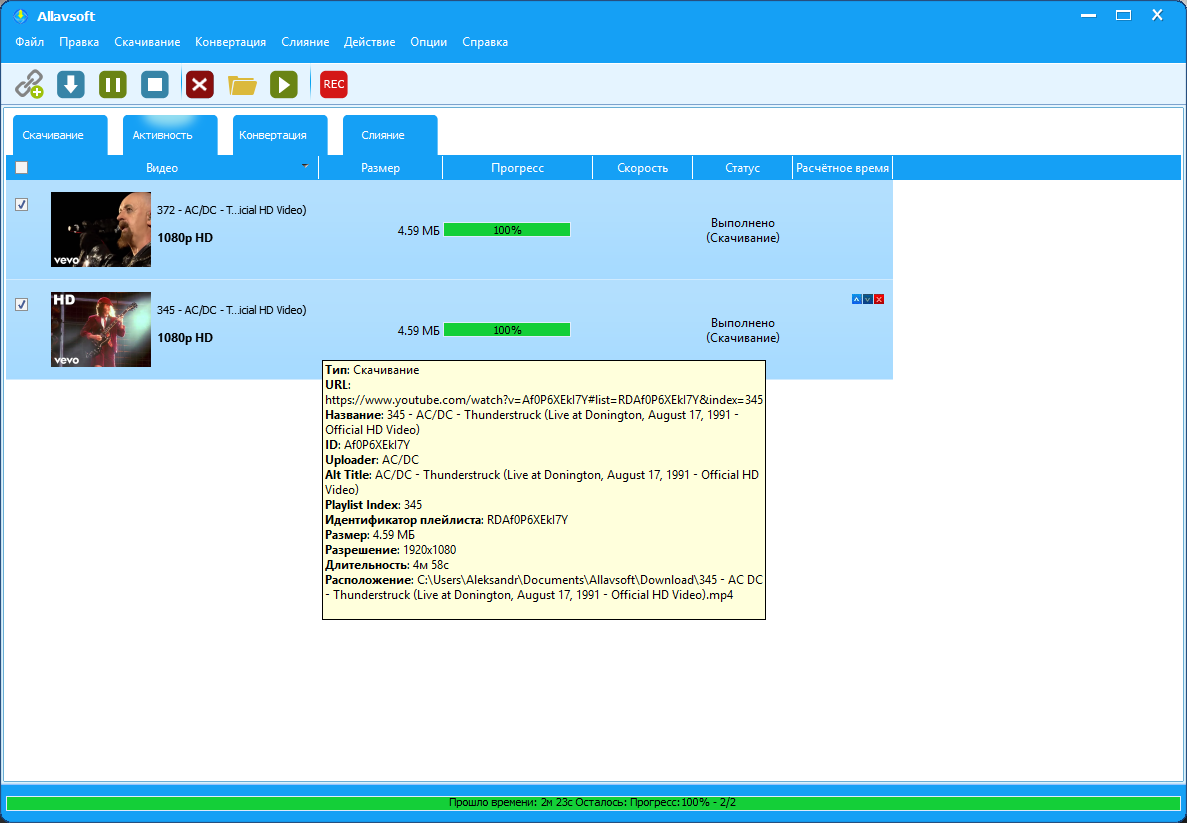
Task: Open the Действие menu
Action: (369, 42)
